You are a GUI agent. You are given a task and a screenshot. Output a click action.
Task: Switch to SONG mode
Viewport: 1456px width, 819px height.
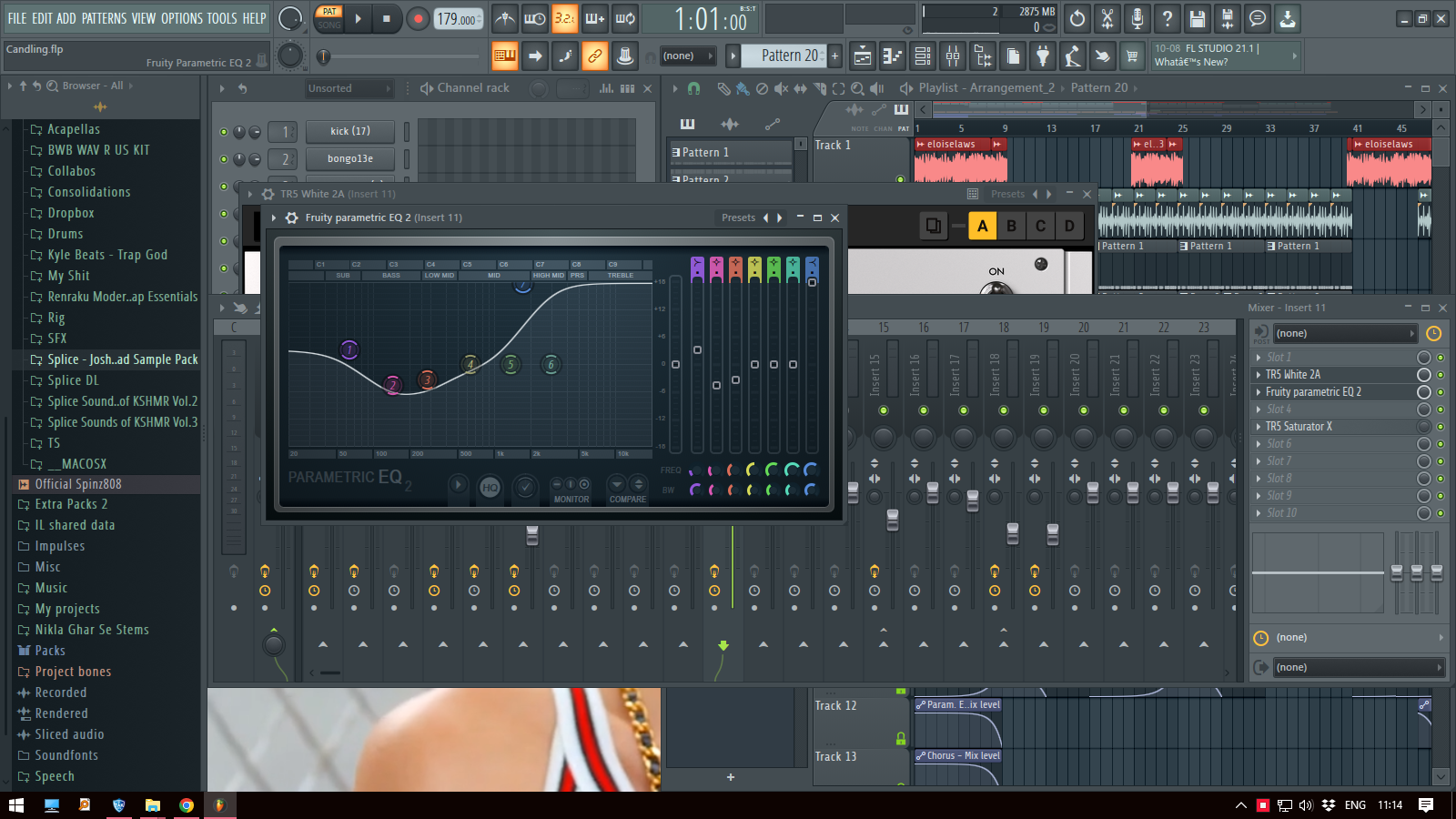click(x=329, y=25)
